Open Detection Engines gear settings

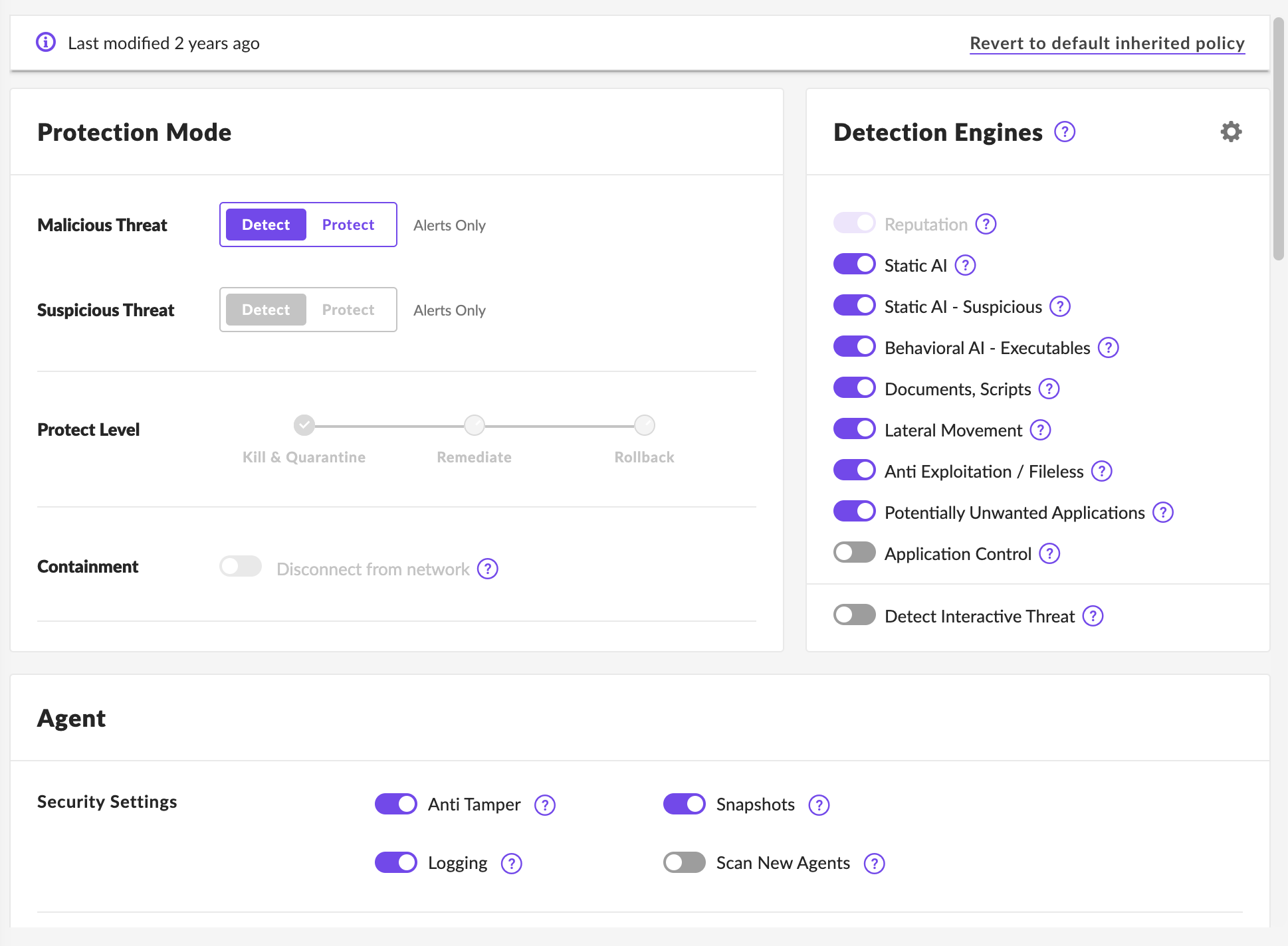click(x=1231, y=132)
